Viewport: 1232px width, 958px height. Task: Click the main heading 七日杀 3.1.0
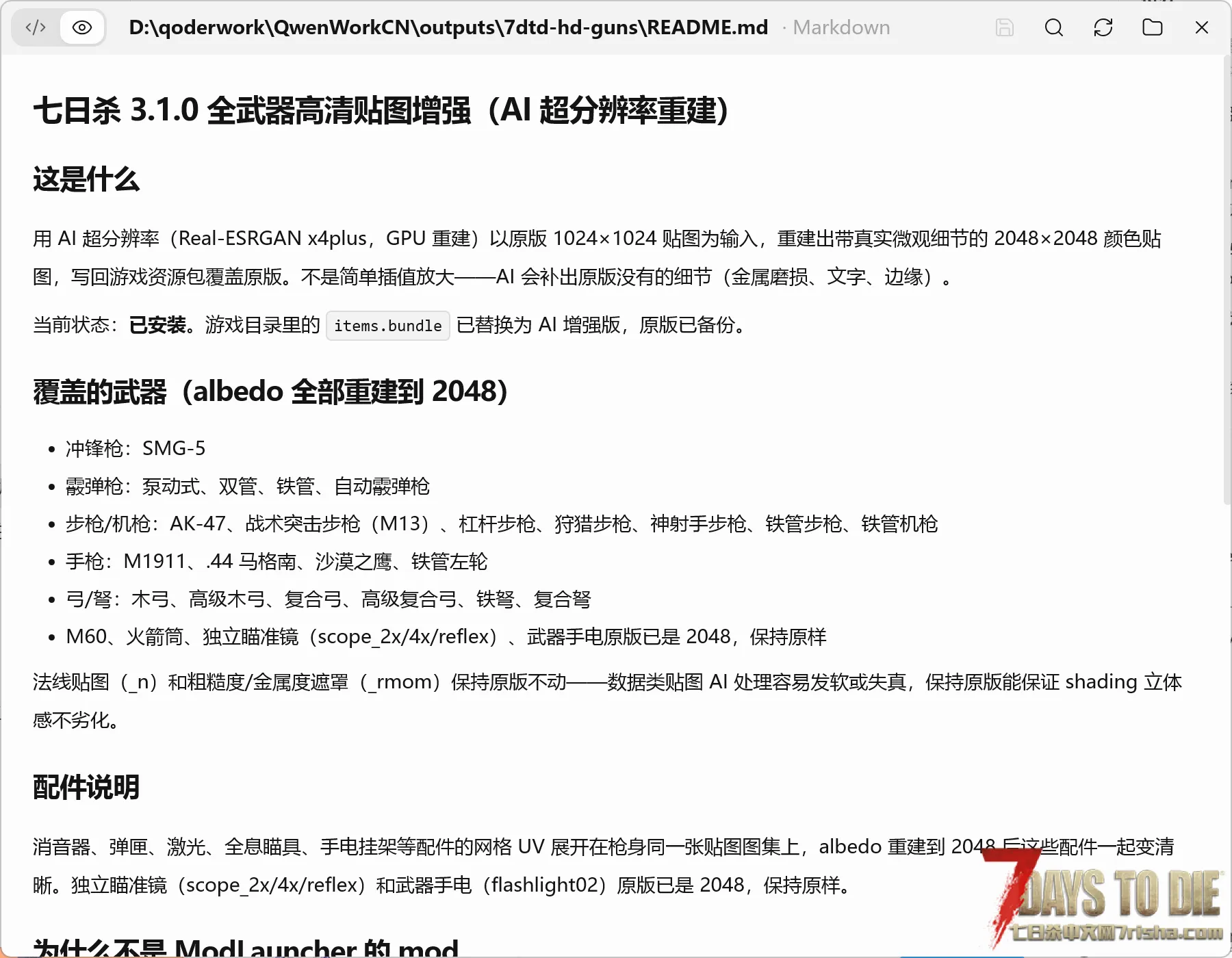[381, 110]
